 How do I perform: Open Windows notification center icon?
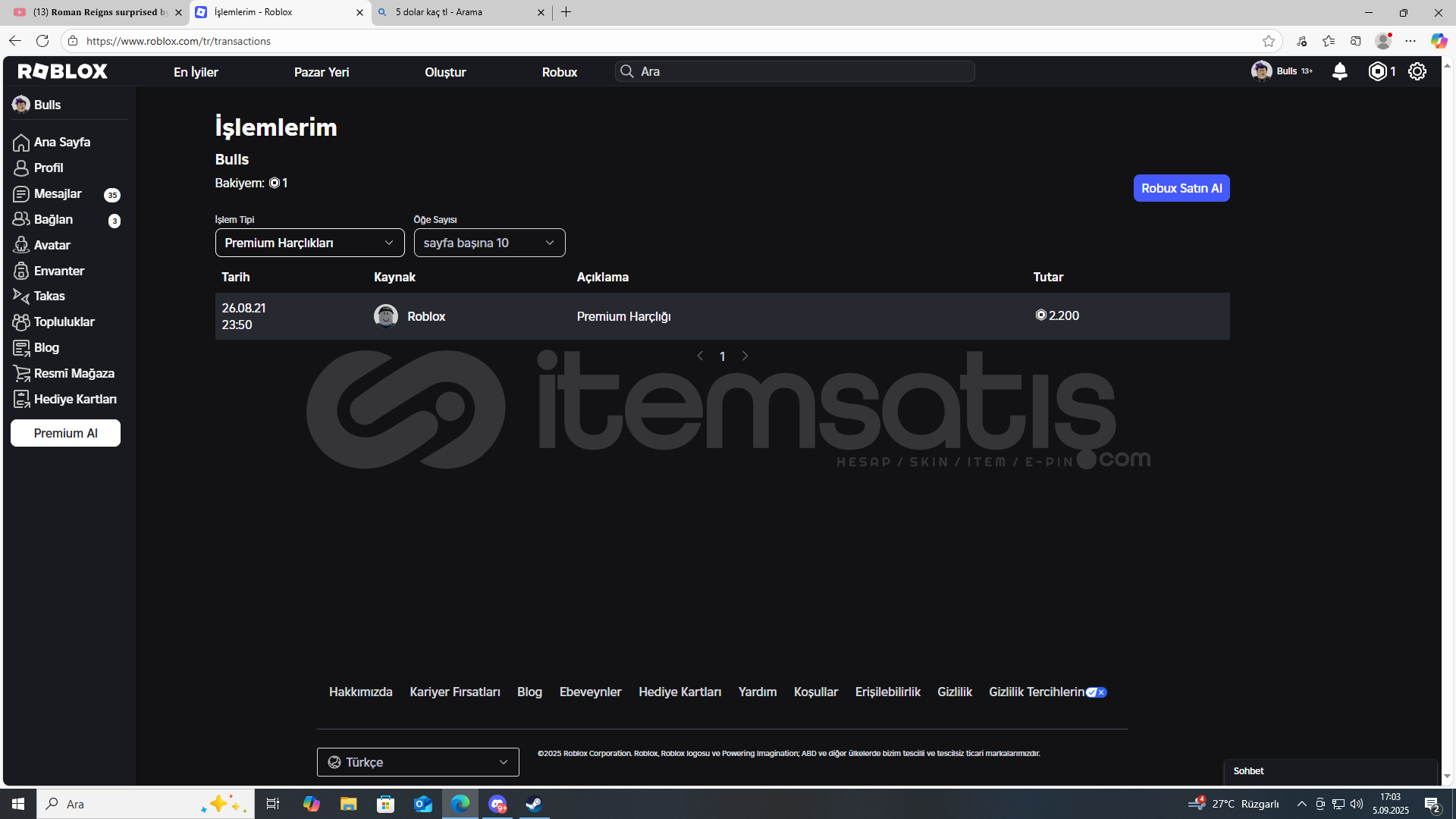1432,805
